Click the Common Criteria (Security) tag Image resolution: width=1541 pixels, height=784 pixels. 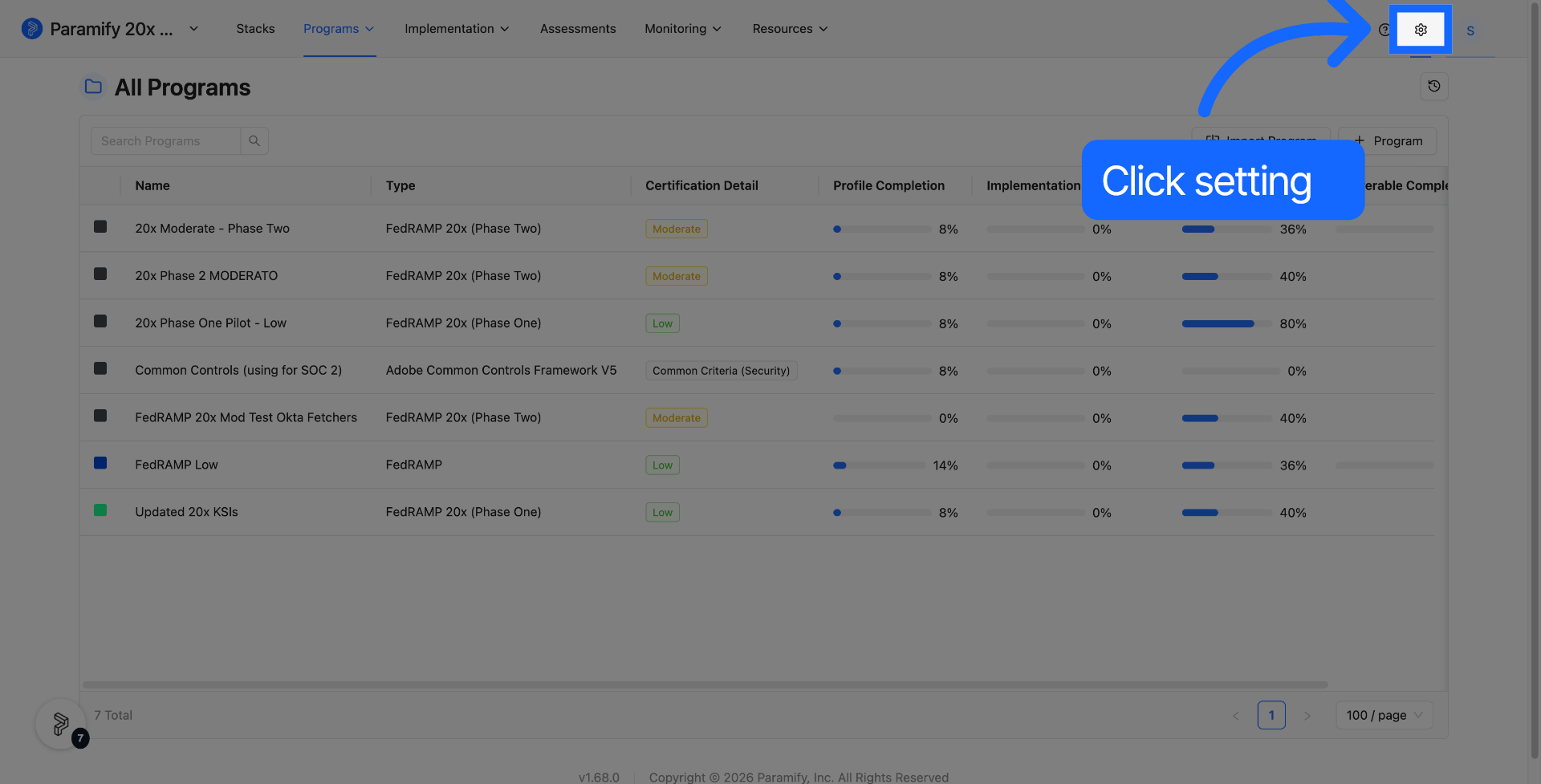[x=721, y=371]
